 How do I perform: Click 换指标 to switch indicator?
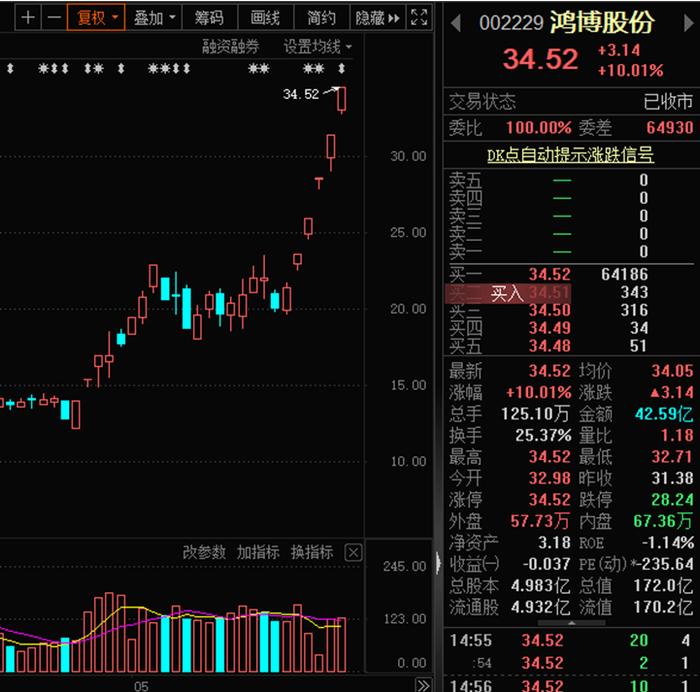click(x=312, y=552)
